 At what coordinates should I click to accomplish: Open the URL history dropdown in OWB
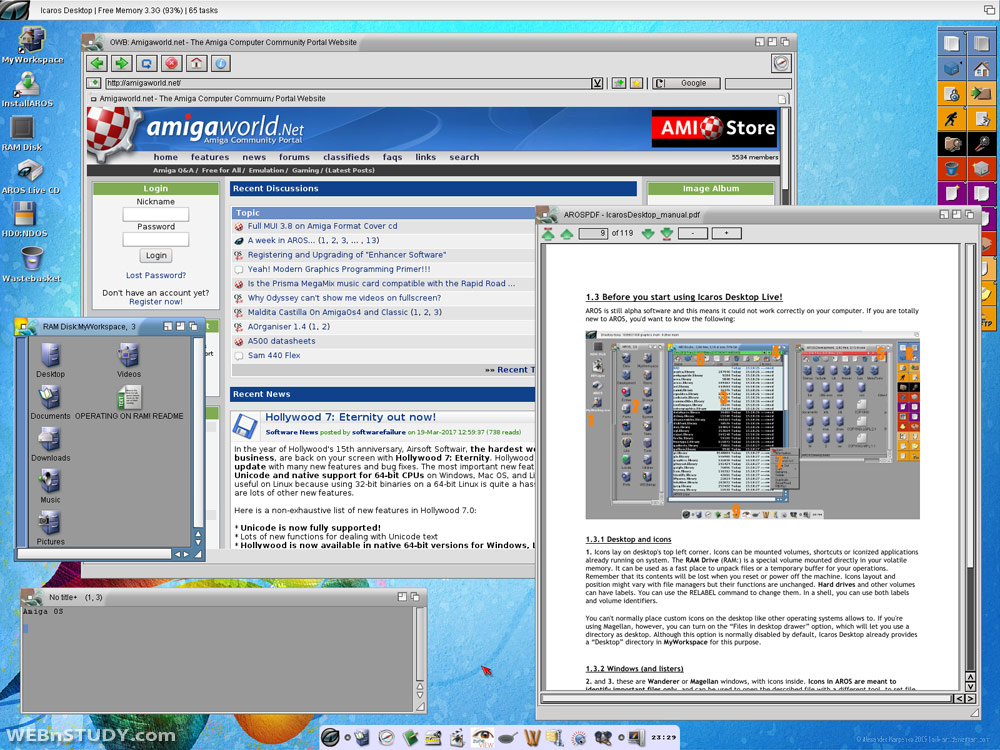(x=597, y=83)
